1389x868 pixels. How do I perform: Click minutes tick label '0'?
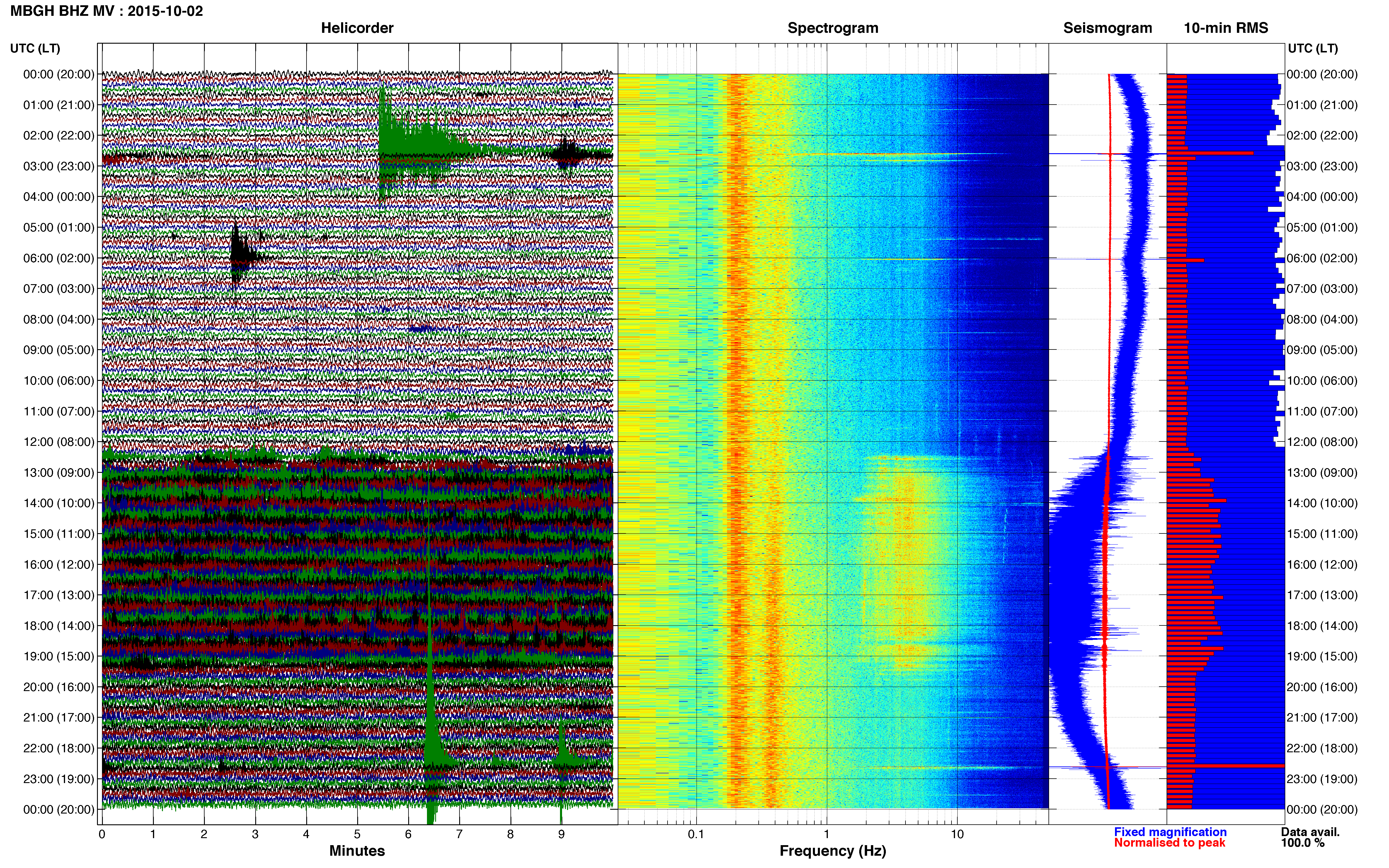pos(102,834)
